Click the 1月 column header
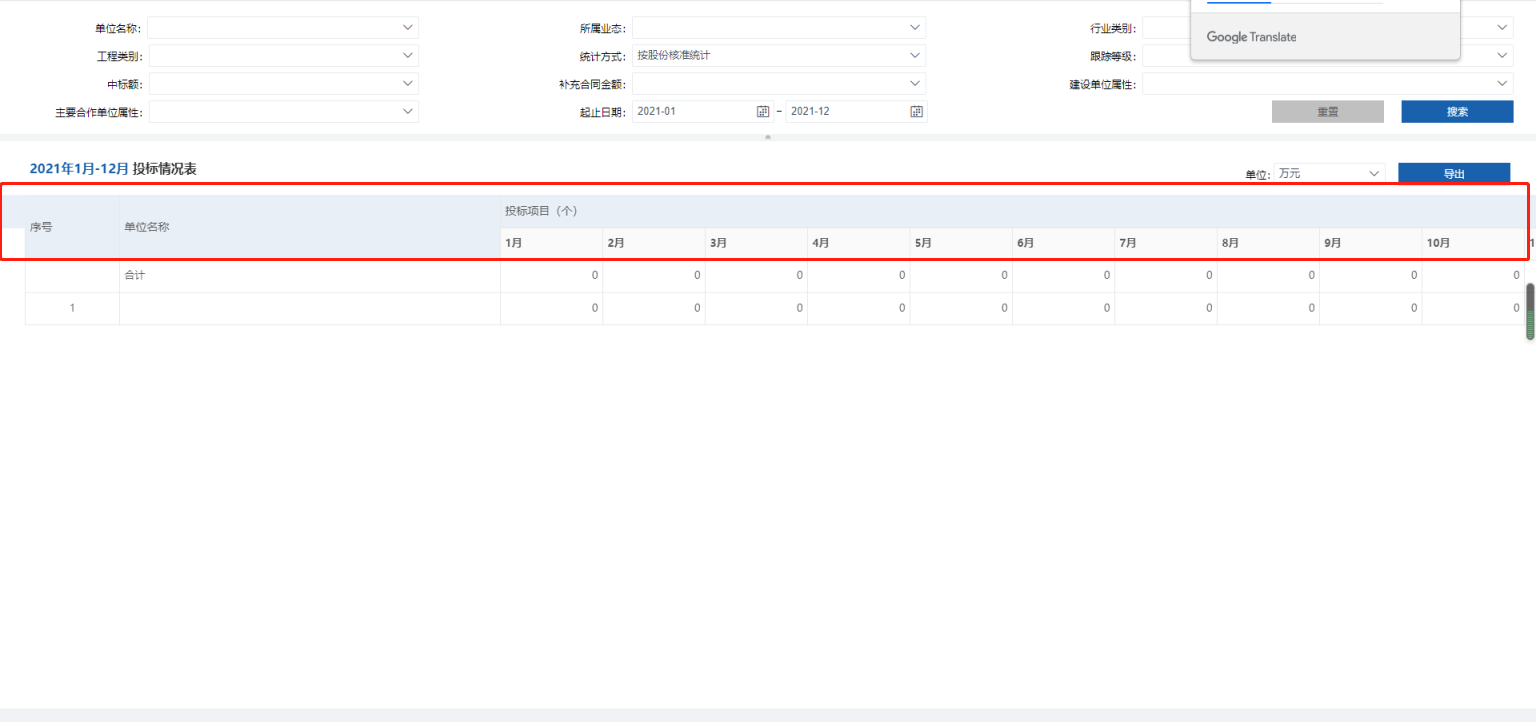1536x722 pixels. [x=552, y=243]
